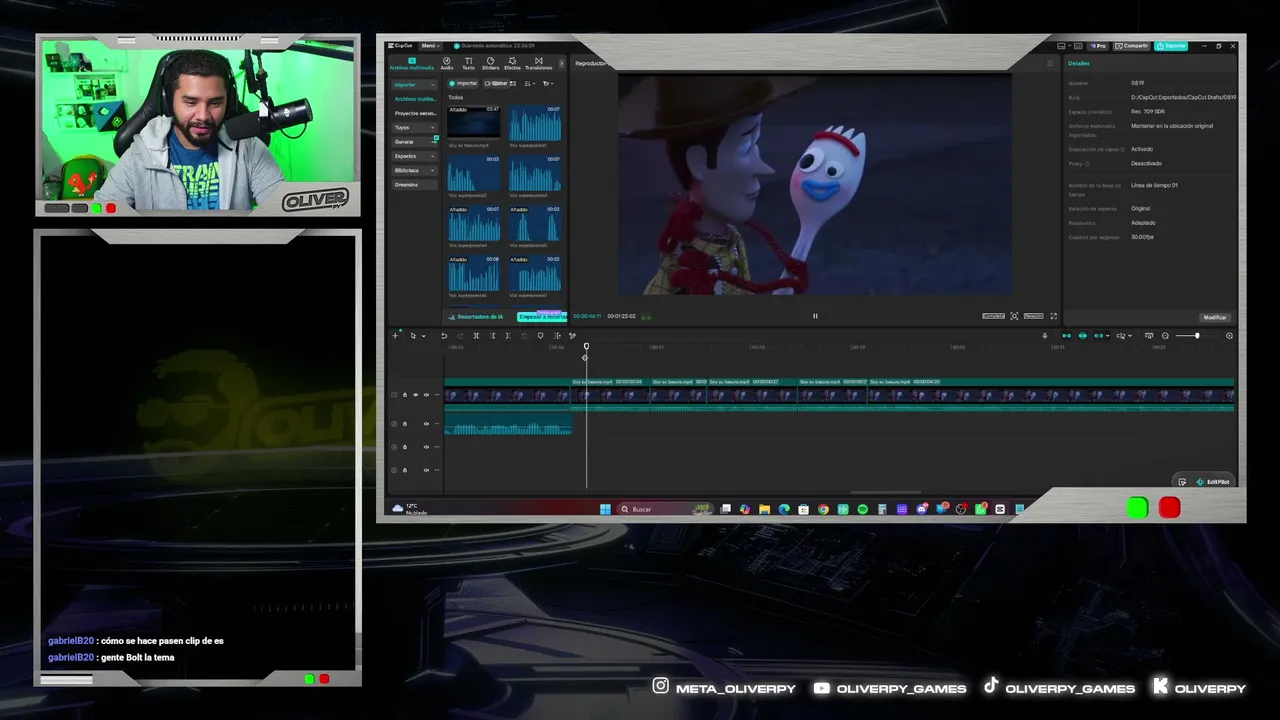1280x720 pixels.
Task: Open the CapCut Menú dropdown
Action: (430, 45)
